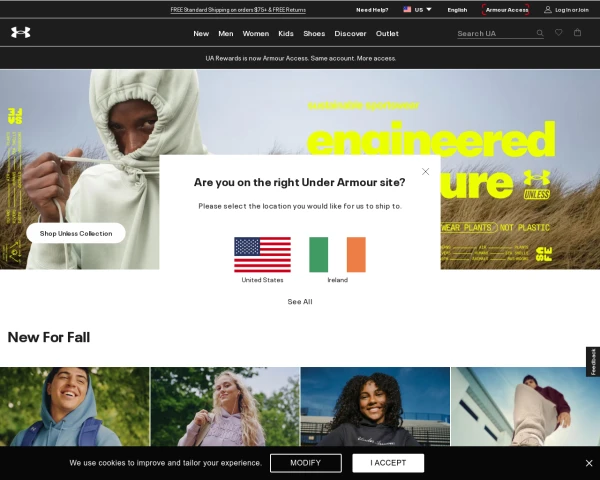
Task: Close the site selection dialog
Action: [x=425, y=171]
